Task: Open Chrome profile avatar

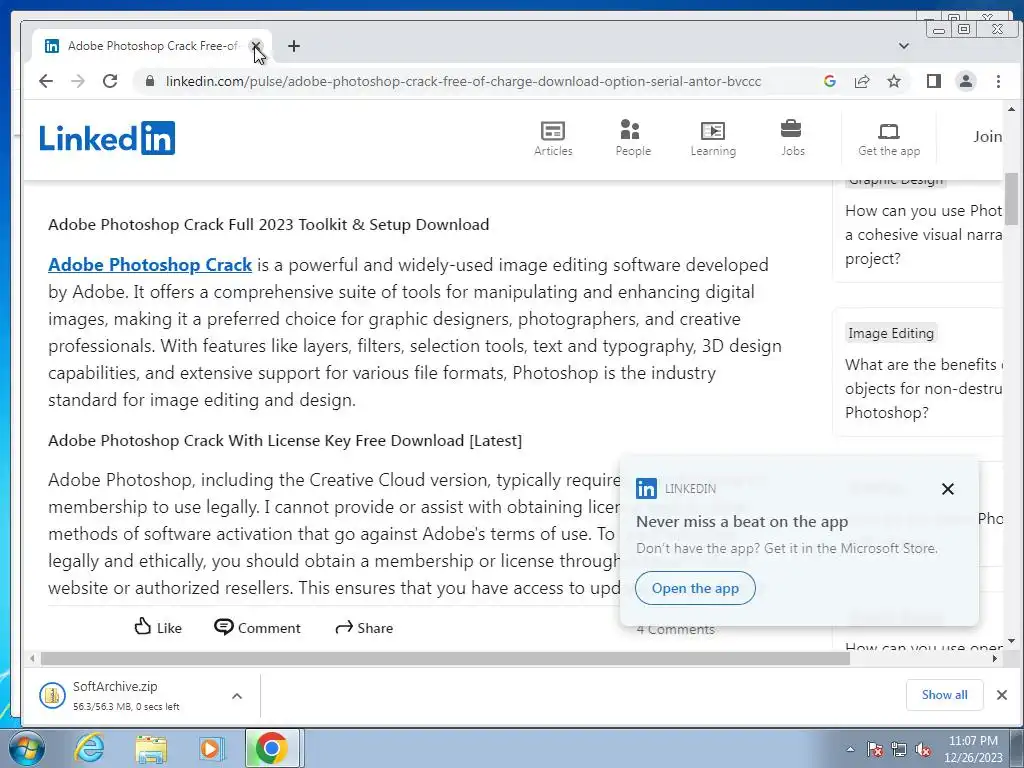Action: [966, 81]
